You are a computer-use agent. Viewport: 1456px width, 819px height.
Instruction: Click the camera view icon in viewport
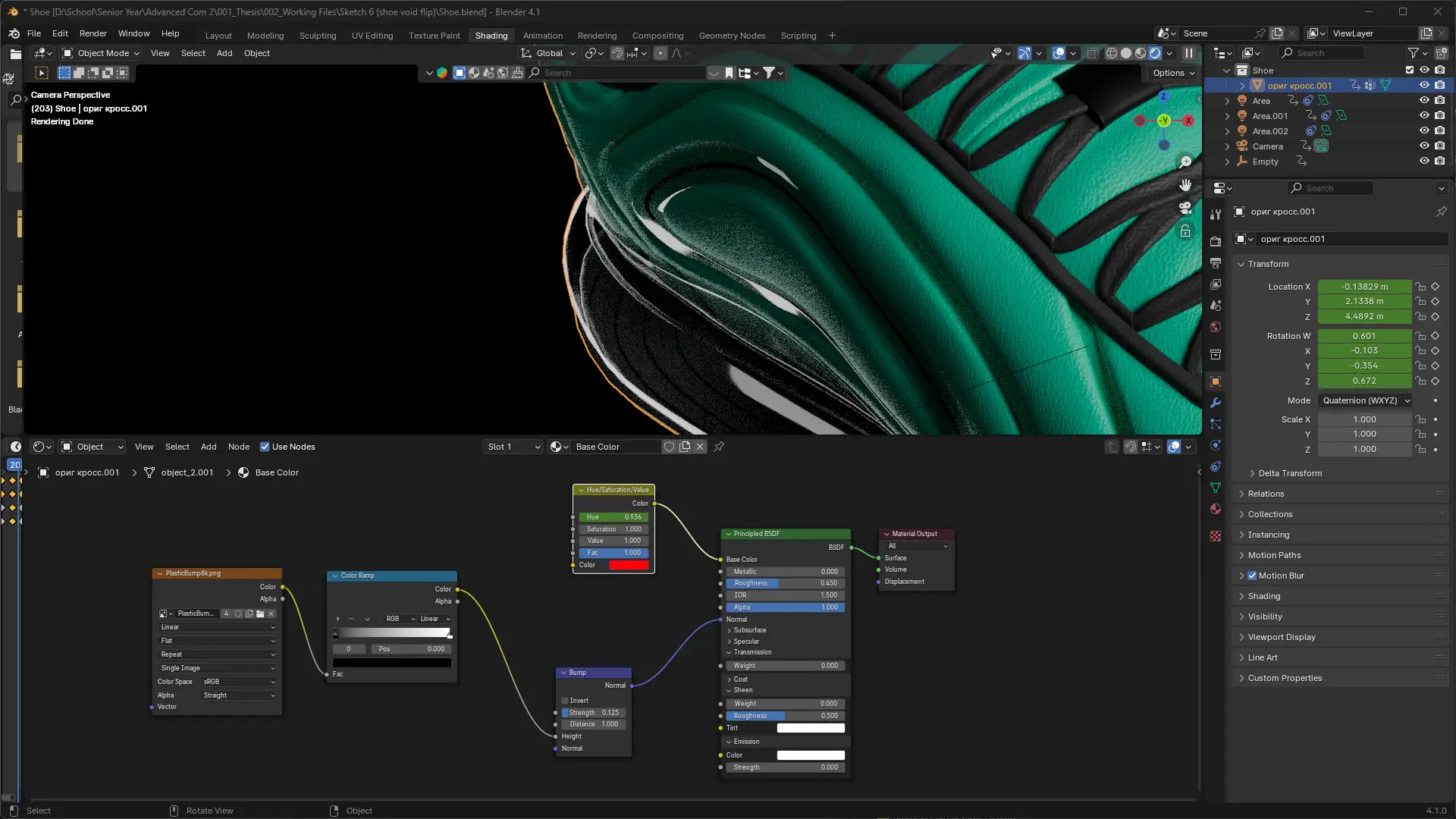[x=1185, y=208]
